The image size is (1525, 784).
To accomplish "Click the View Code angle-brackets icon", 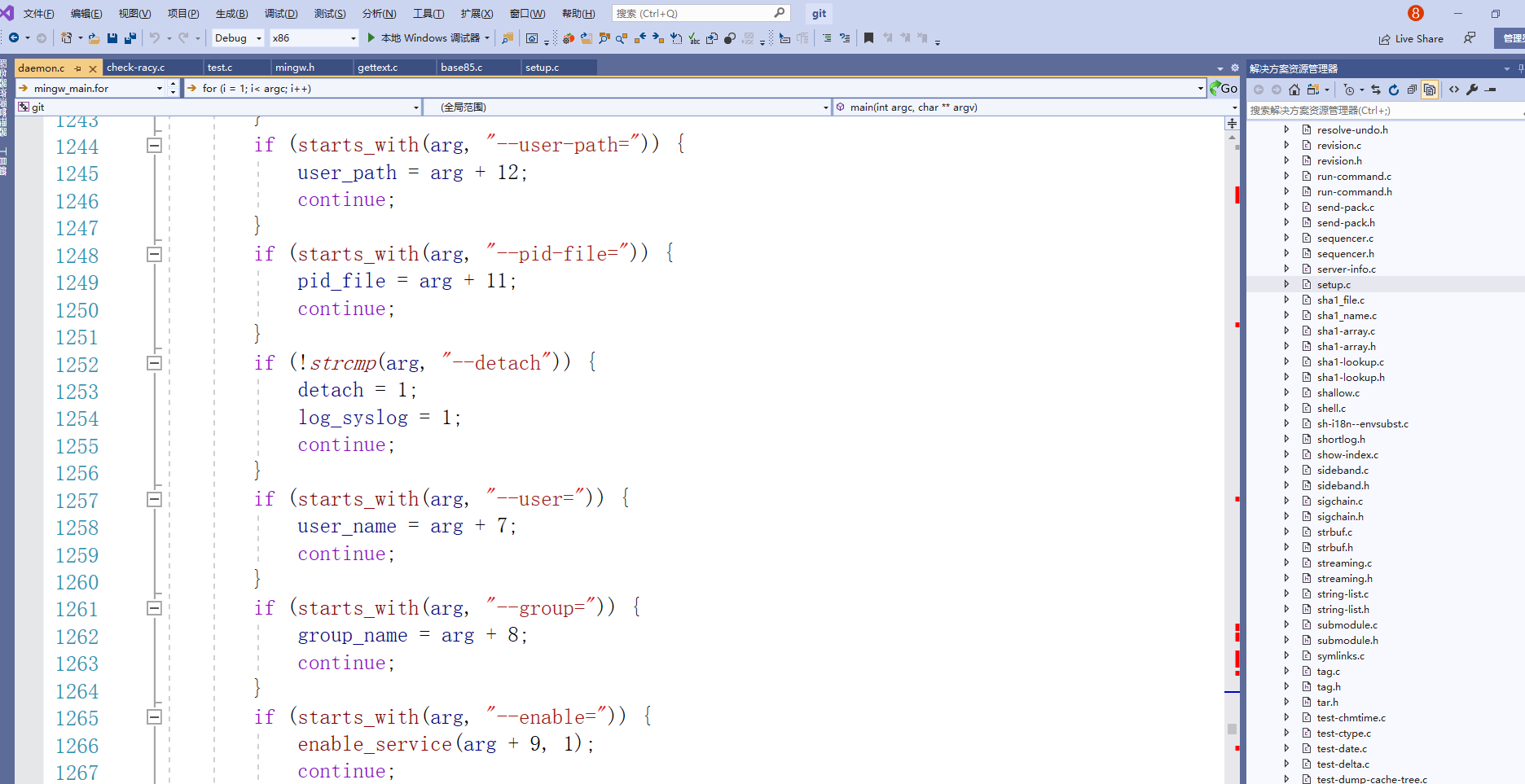I will 1454,90.
